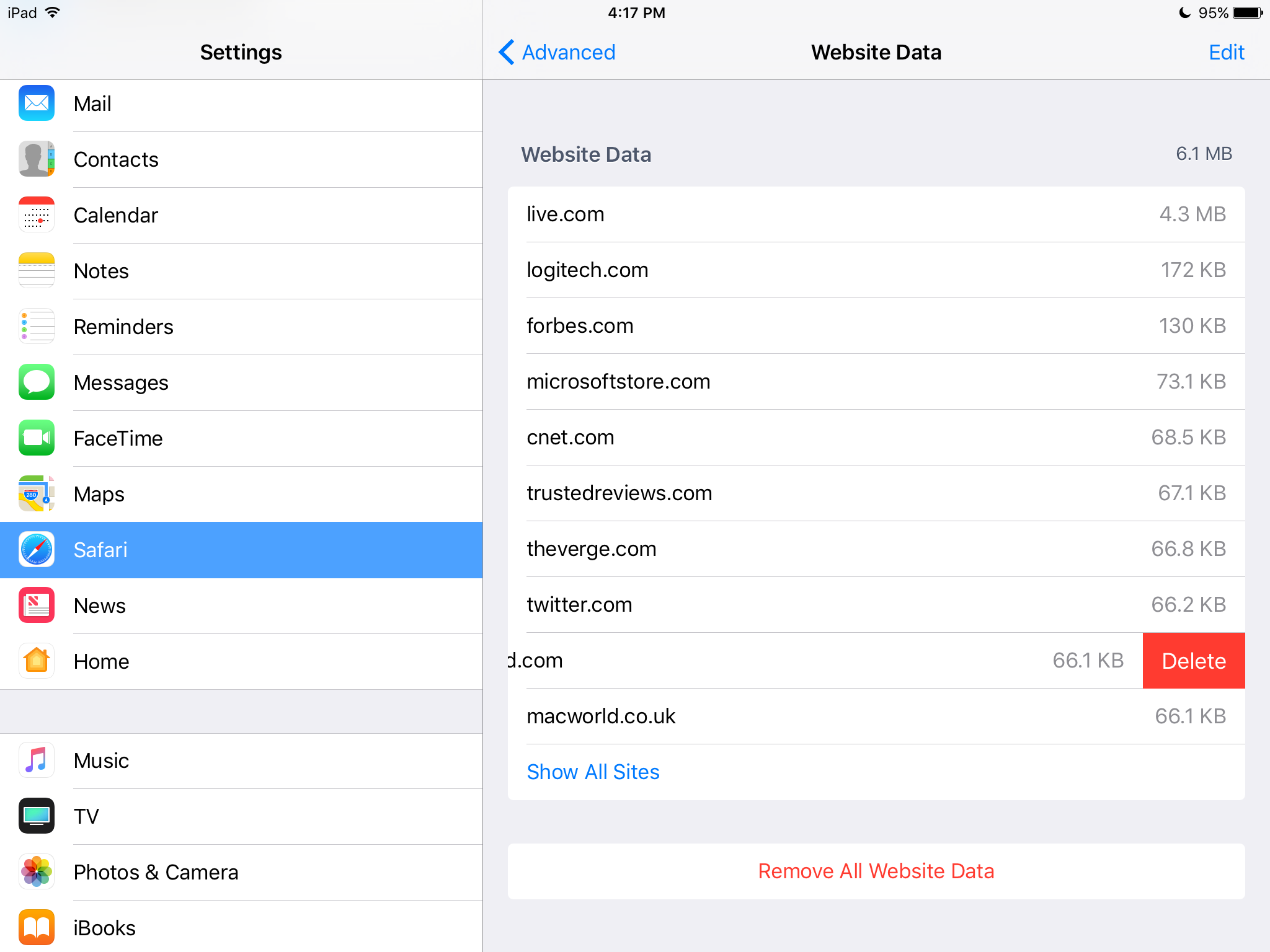Tap the Photos & Camera flower icon
Image resolution: width=1270 pixels, height=952 pixels.
point(37,871)
